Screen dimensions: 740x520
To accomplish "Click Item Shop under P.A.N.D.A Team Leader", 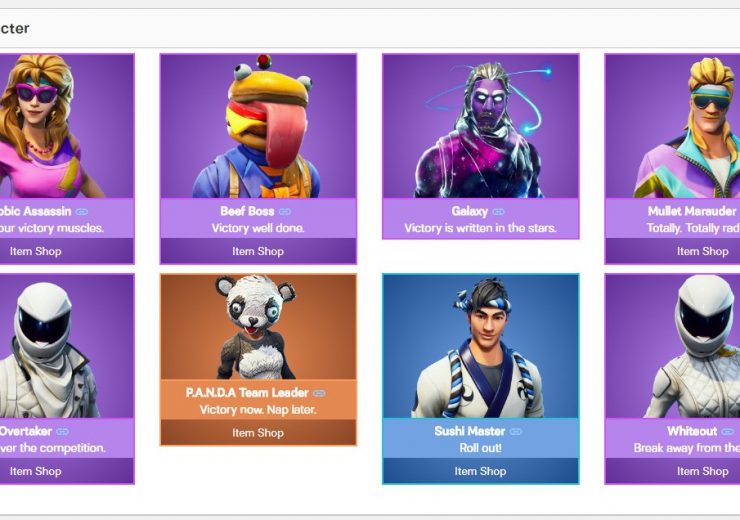I will (258, 433).
